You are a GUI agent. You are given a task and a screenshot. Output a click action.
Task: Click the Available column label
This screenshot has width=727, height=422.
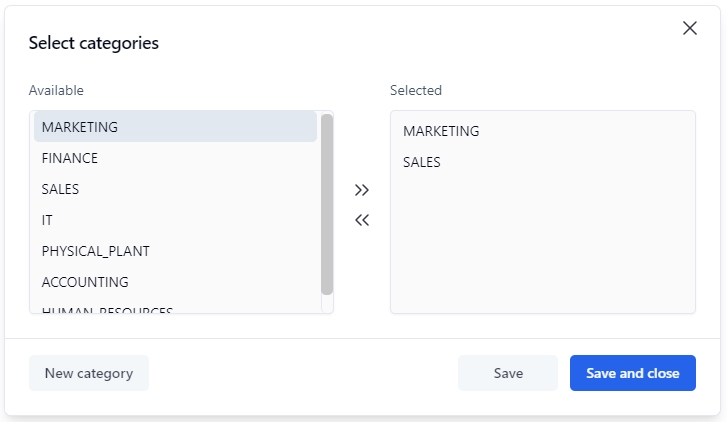[x=56, y=90]
